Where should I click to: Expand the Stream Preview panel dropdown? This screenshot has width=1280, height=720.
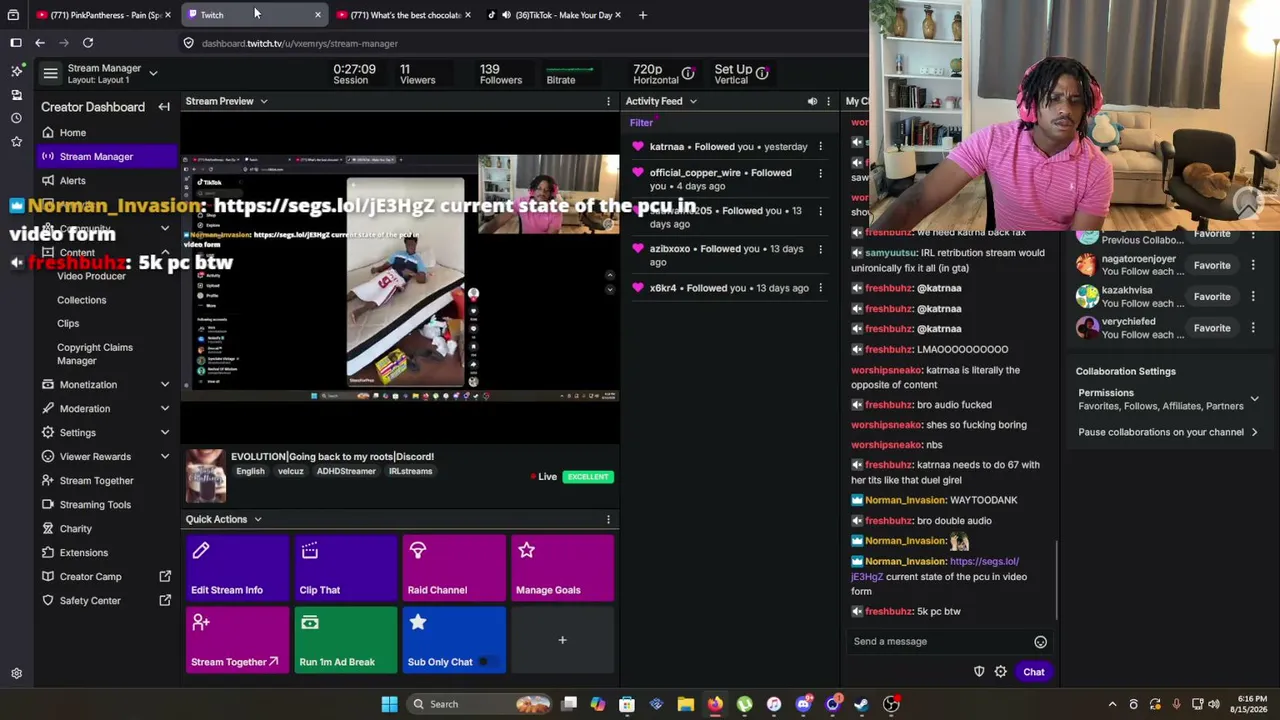click(264, 101)
